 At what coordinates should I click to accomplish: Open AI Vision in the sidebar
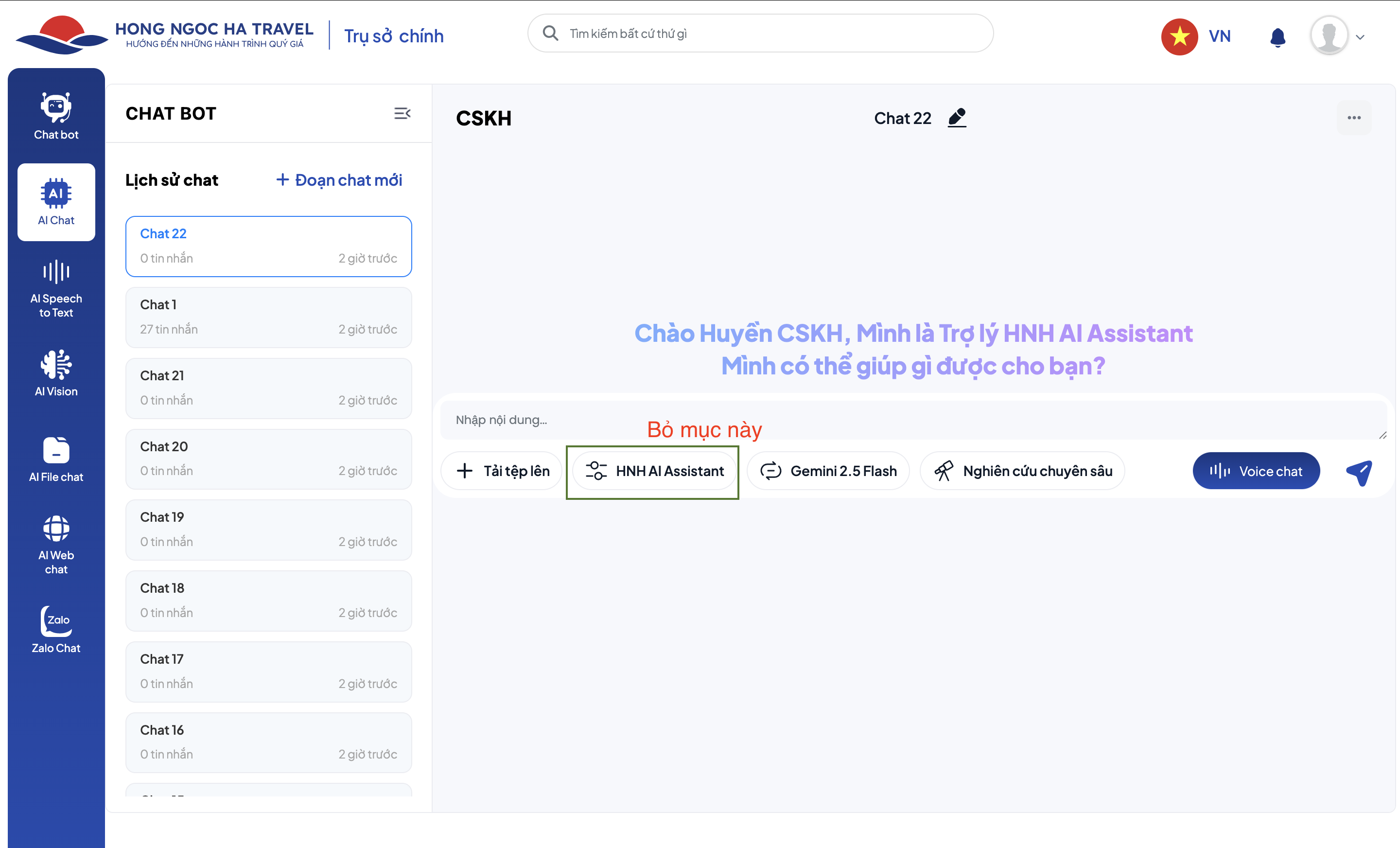(x=56, y=373)
